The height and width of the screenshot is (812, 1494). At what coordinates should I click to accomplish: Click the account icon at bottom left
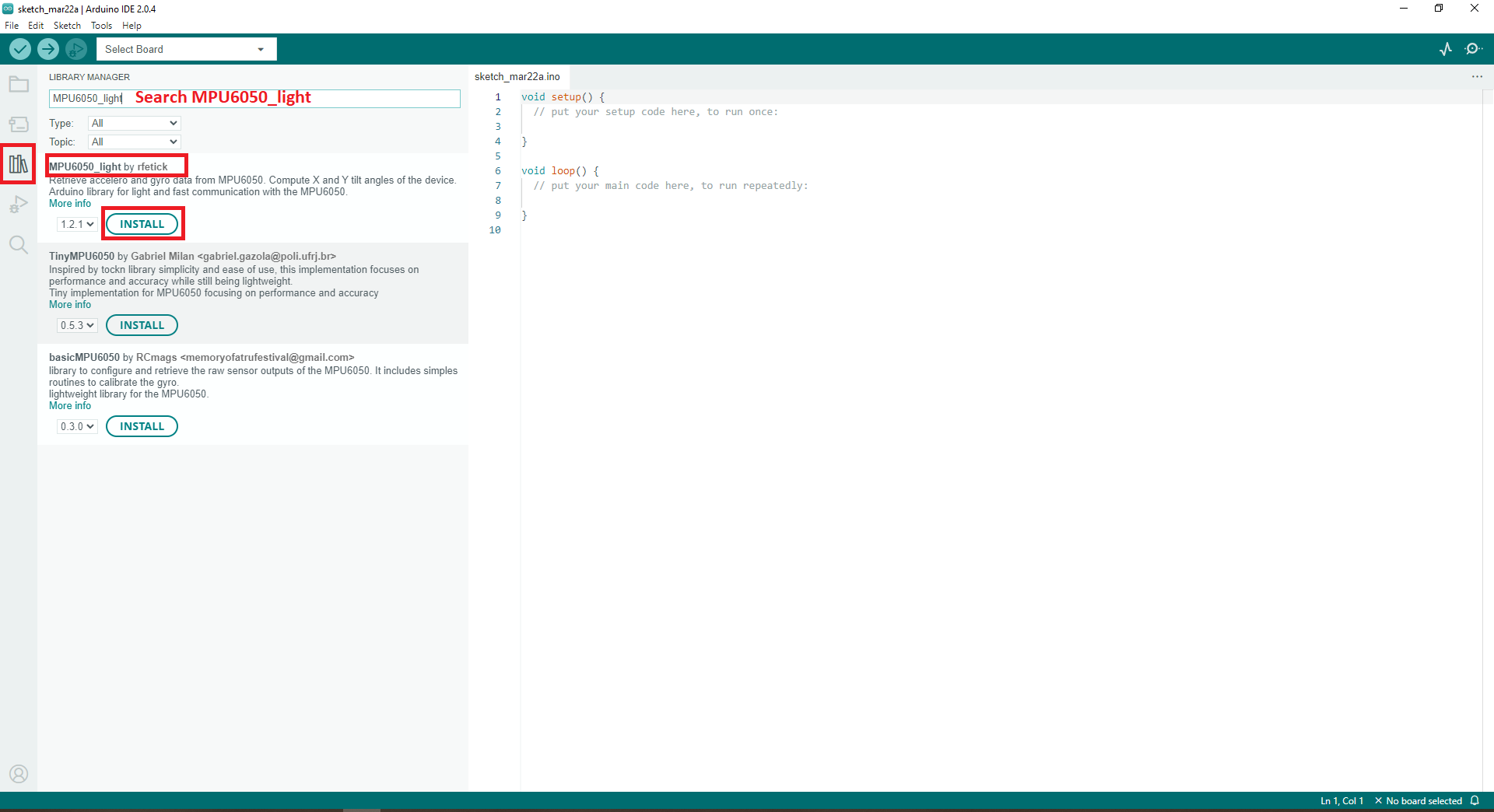[x=19, y=774]
